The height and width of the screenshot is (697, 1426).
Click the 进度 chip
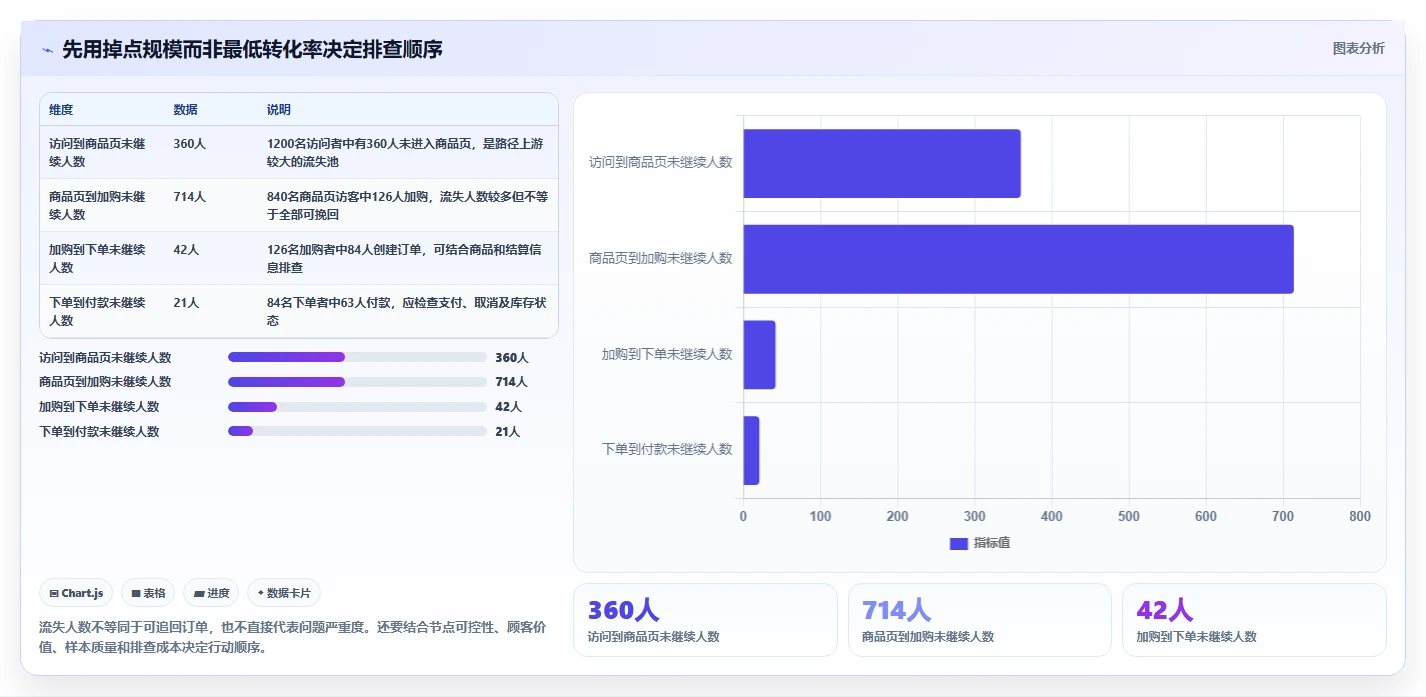coord(211,593)
